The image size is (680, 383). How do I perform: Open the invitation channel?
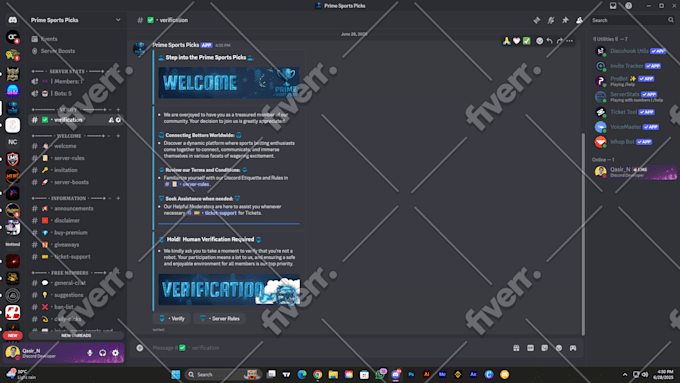[76, 170]
